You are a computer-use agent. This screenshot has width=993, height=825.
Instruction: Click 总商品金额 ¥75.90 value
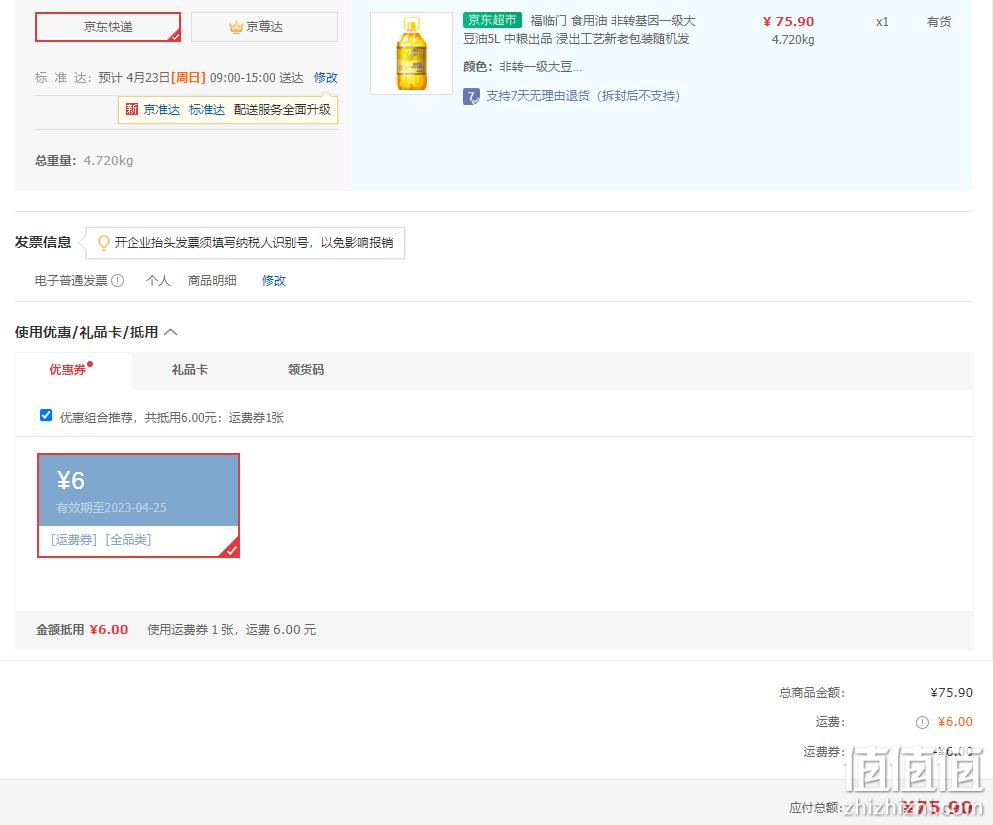pos(951,693)
